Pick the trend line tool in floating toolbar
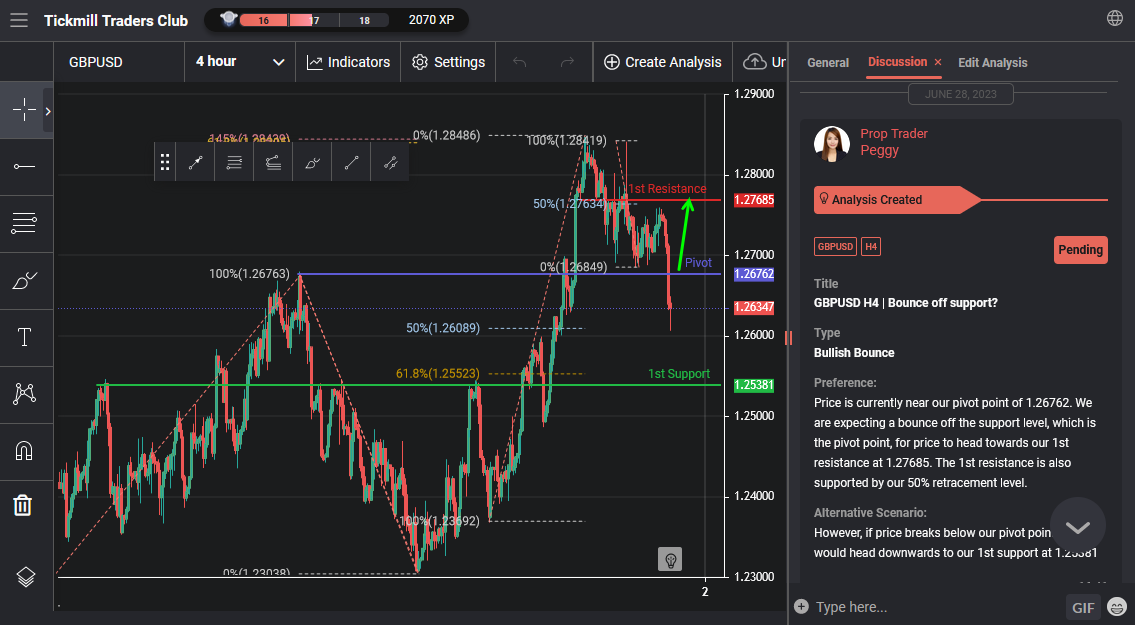 click(351, 162)
